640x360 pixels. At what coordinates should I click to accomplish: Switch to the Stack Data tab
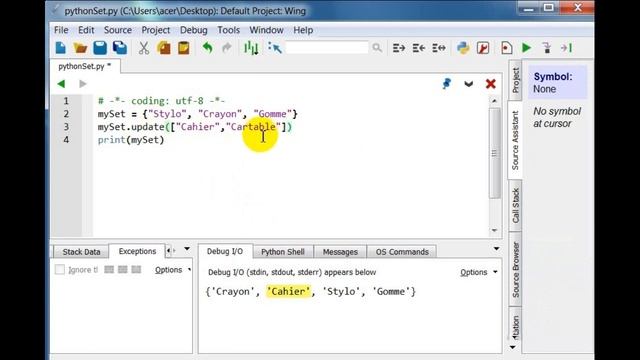[x=81, y=252]
